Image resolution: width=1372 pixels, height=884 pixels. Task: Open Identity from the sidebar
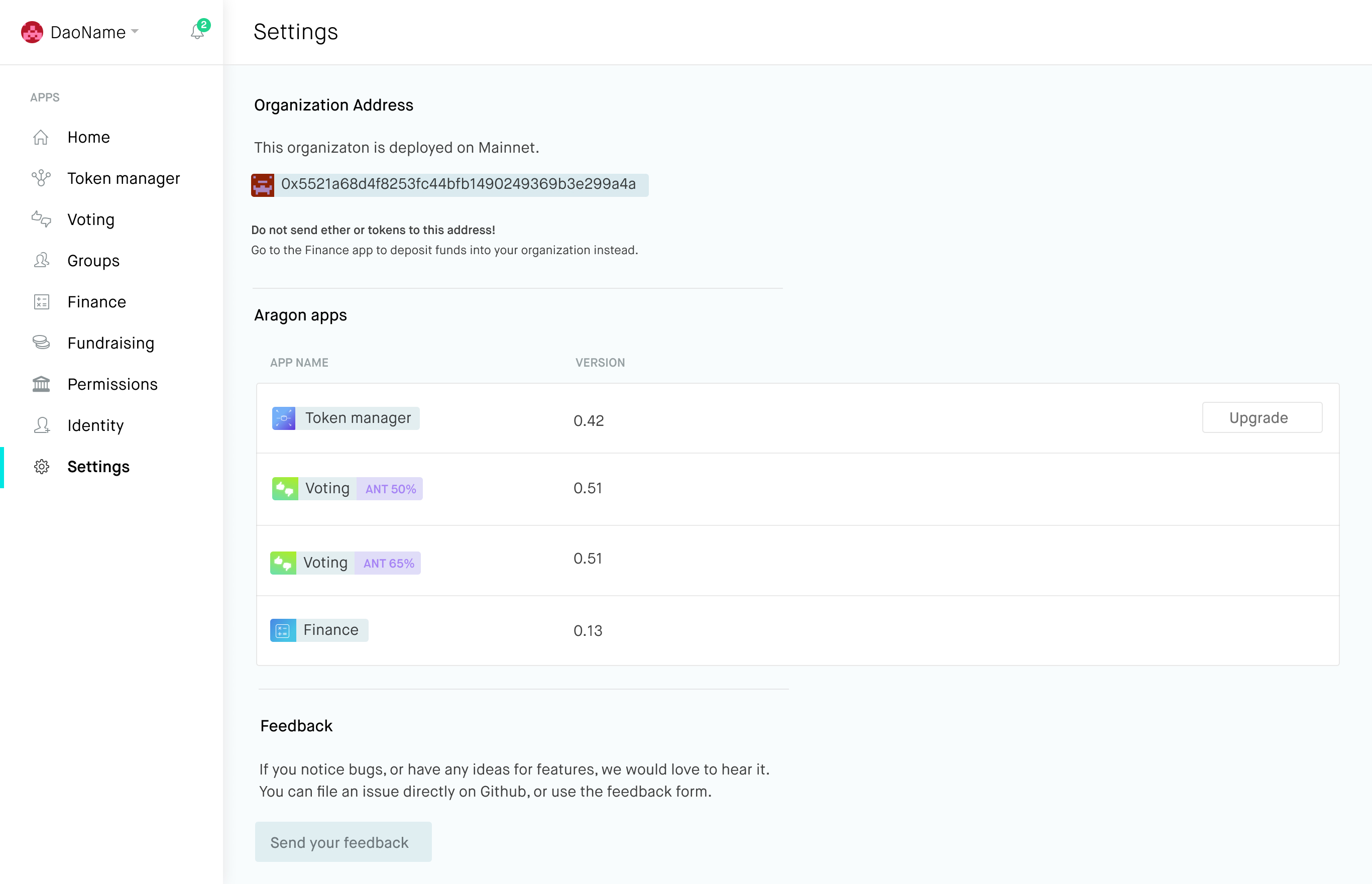coord(95,426)
